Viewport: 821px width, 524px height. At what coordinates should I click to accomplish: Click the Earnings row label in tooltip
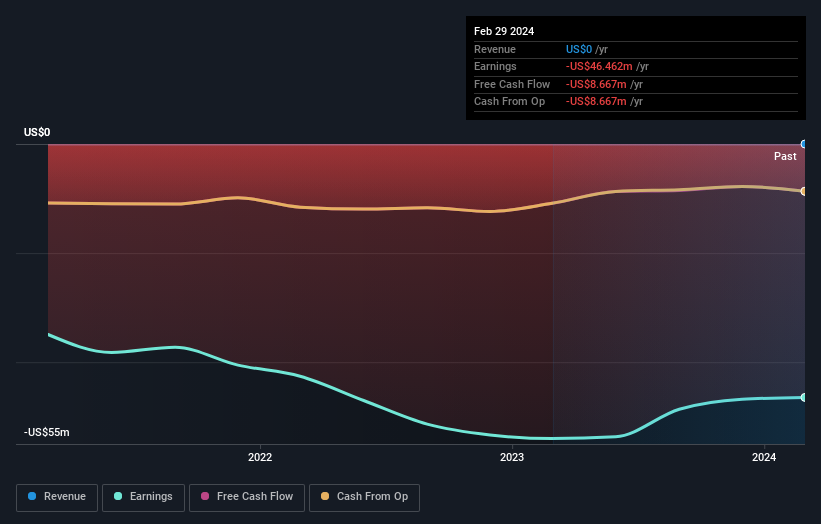[x=495, y=66]
